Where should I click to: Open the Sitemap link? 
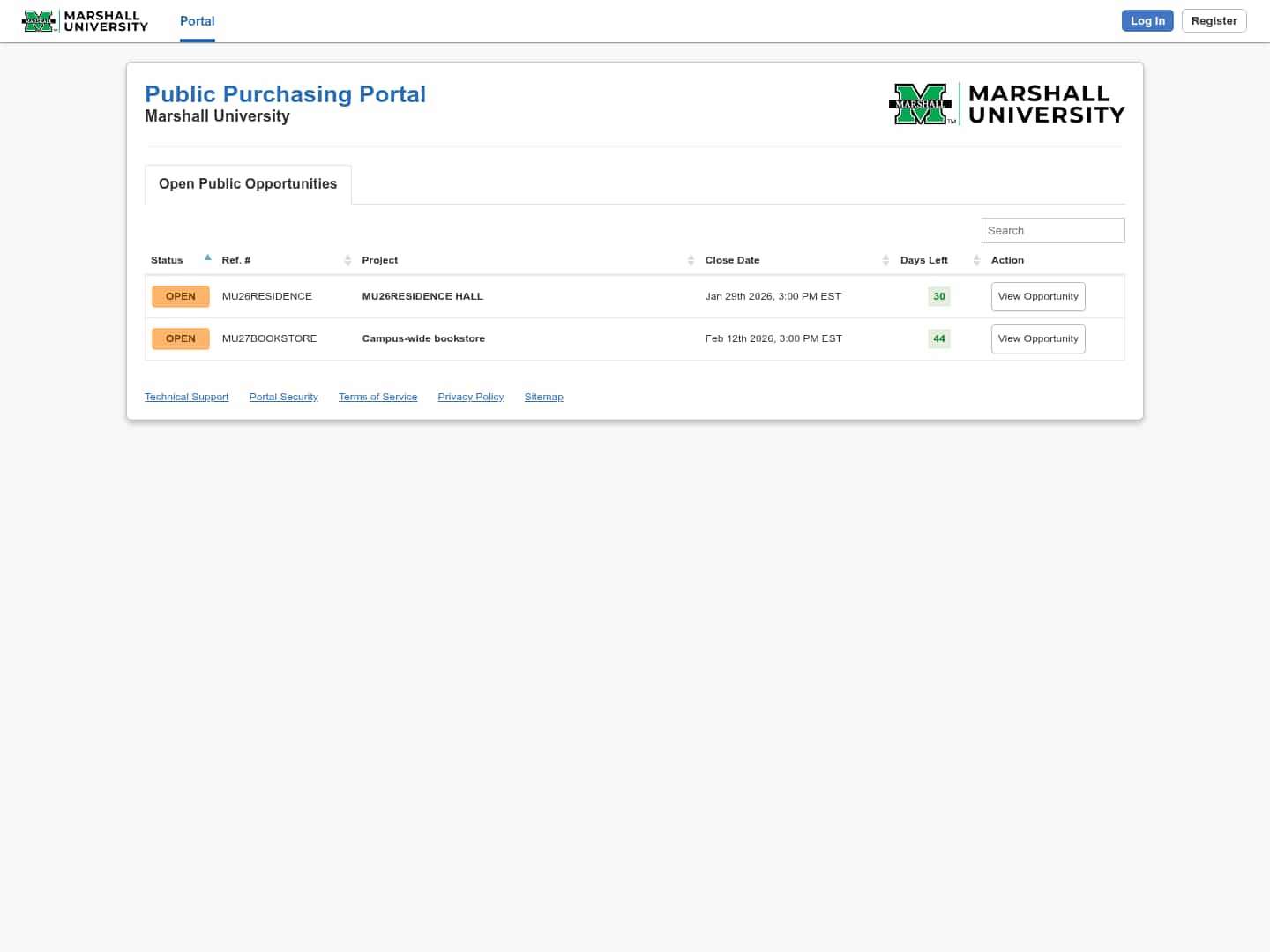(x=543, y=398)
